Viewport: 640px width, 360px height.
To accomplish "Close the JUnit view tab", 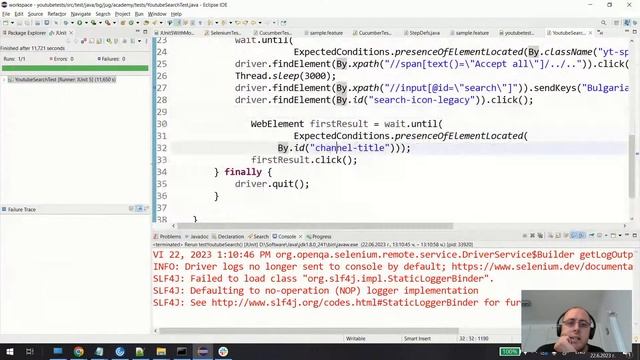I will pos(71,33).
